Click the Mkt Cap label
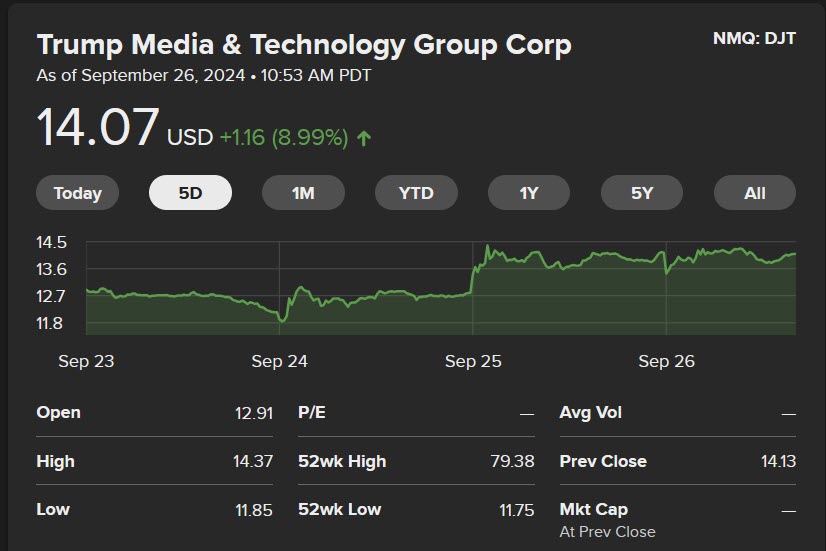The width and height of the screenshot is (826, 551). point(594,509)
